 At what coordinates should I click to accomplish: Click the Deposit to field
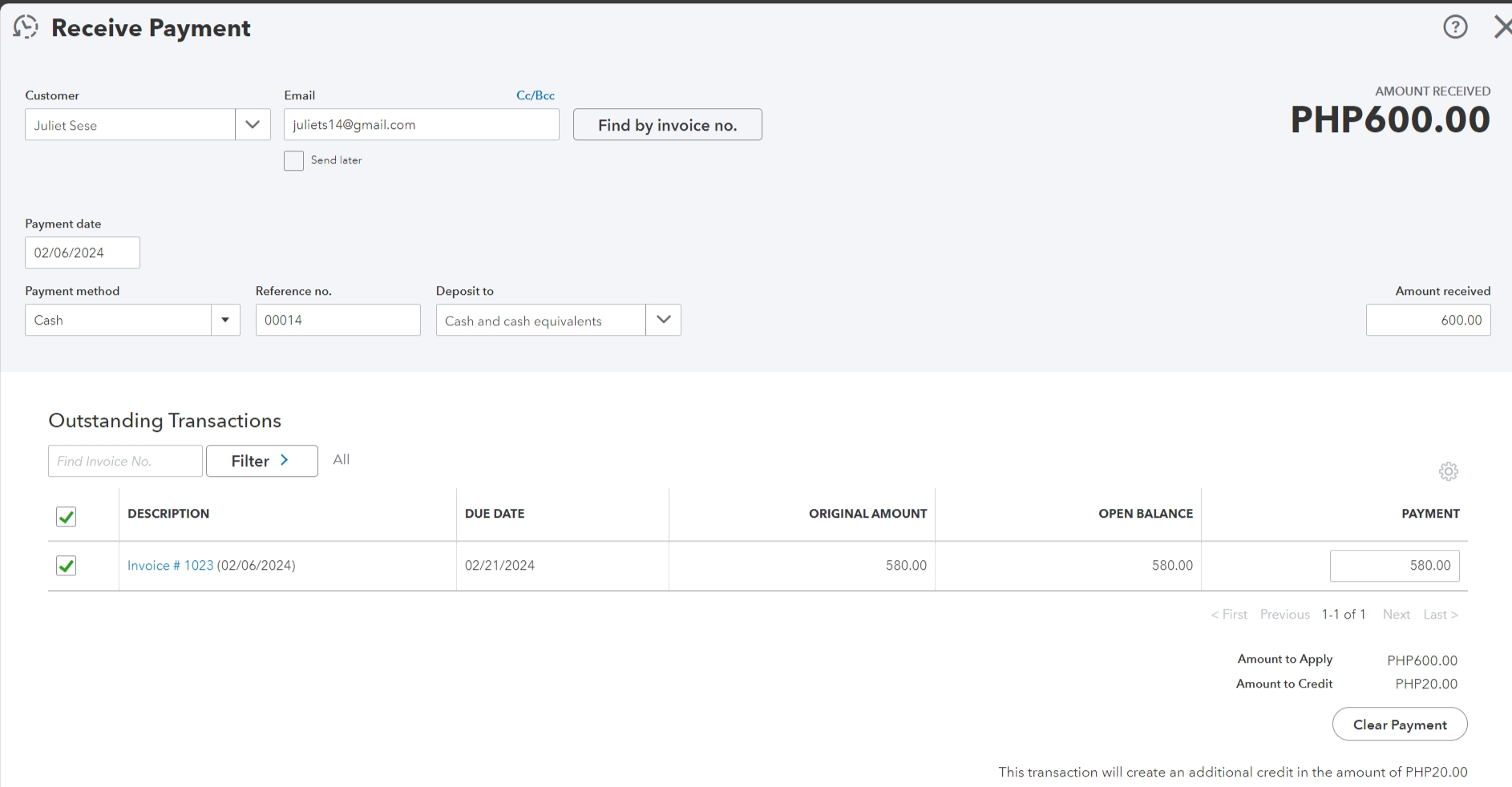[x=541, y=320]
